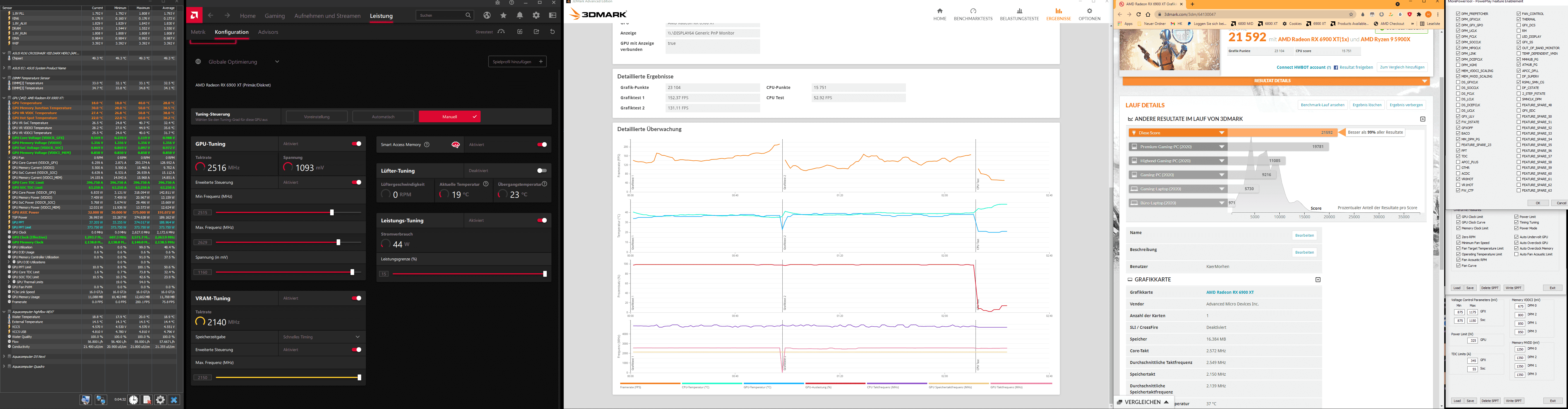The width and height of the screenshot is (1568, 409).
Task: Uncheck FAN_CONTROL feature checkbox
Action: [x=1519, y=13]
